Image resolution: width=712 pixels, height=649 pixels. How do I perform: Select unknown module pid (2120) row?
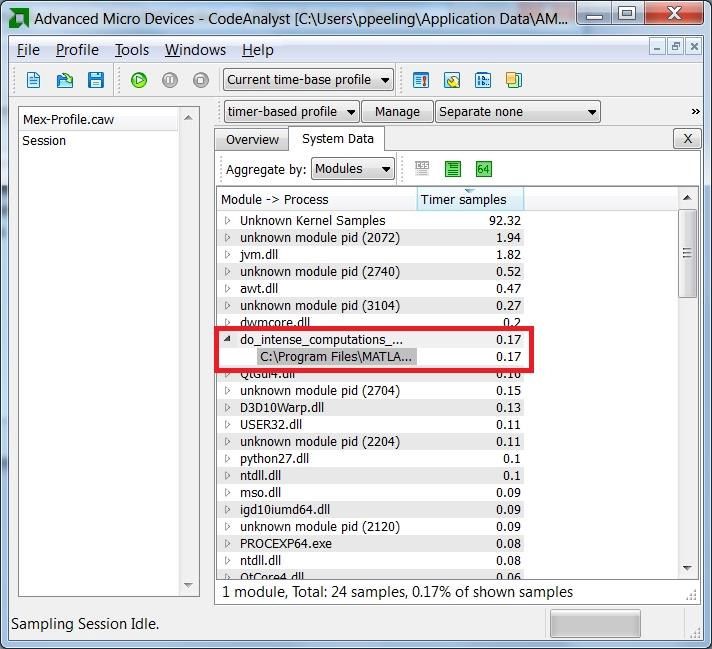(x=371, y=526)
